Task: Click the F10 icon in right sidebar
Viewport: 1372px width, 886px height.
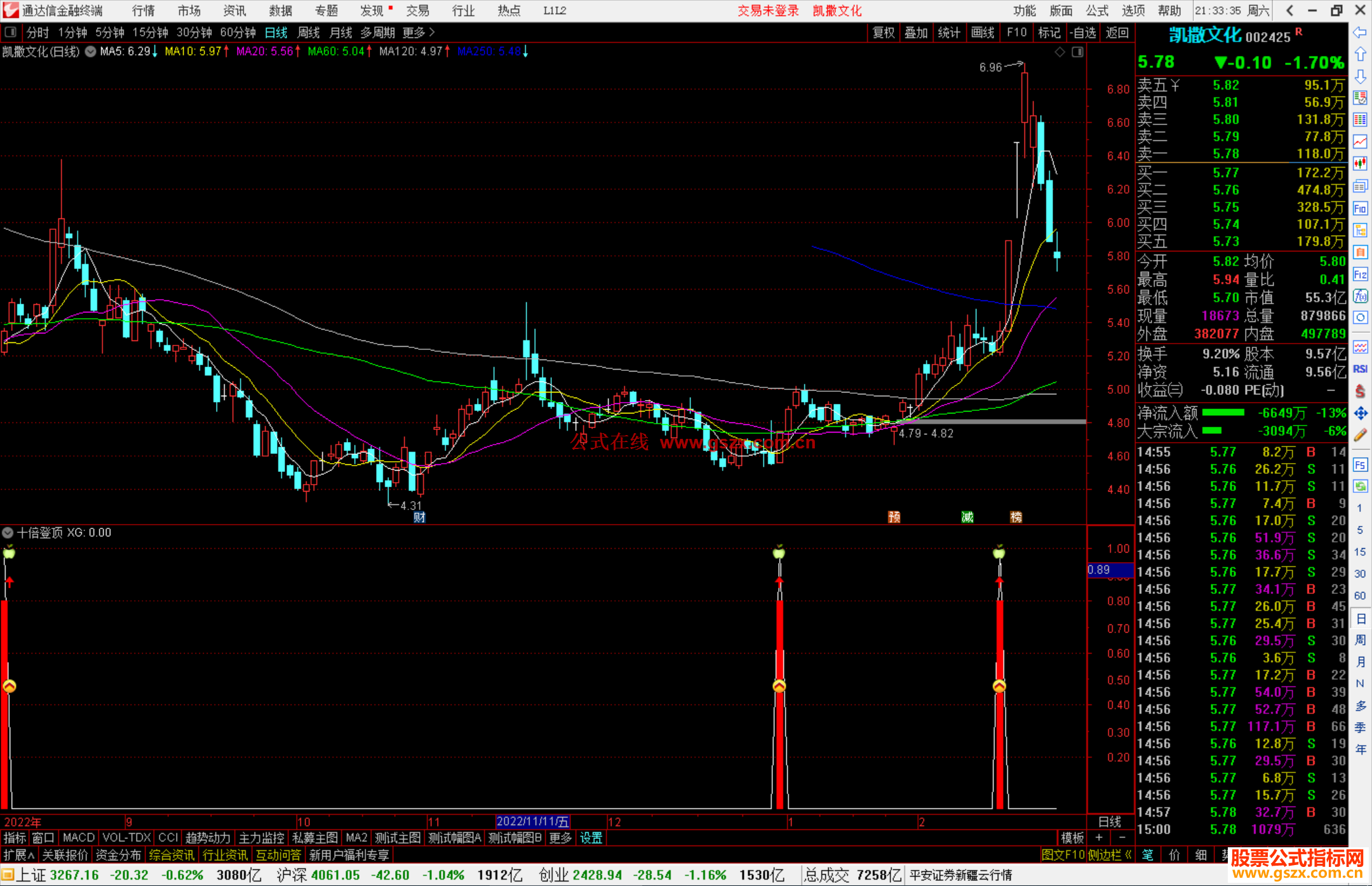Action: tap(1360, 208)
